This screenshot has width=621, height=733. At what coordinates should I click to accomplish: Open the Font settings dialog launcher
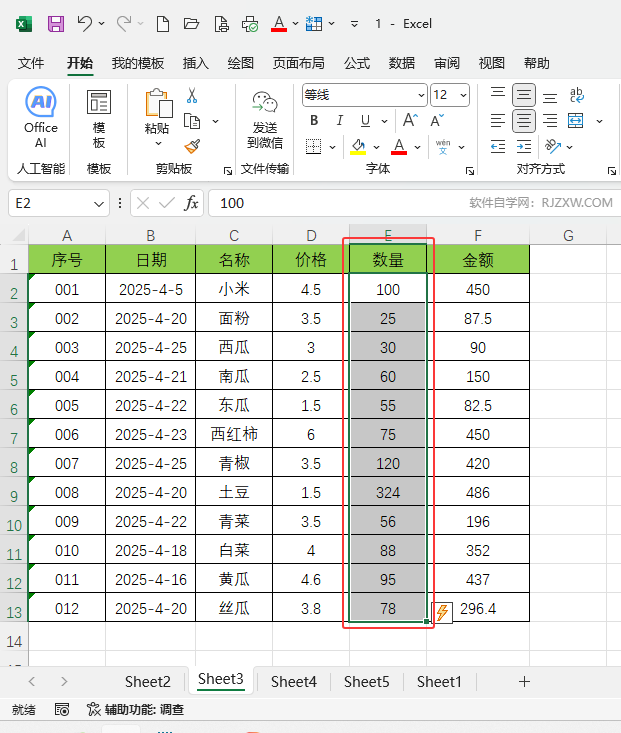(x=470, y=171)
